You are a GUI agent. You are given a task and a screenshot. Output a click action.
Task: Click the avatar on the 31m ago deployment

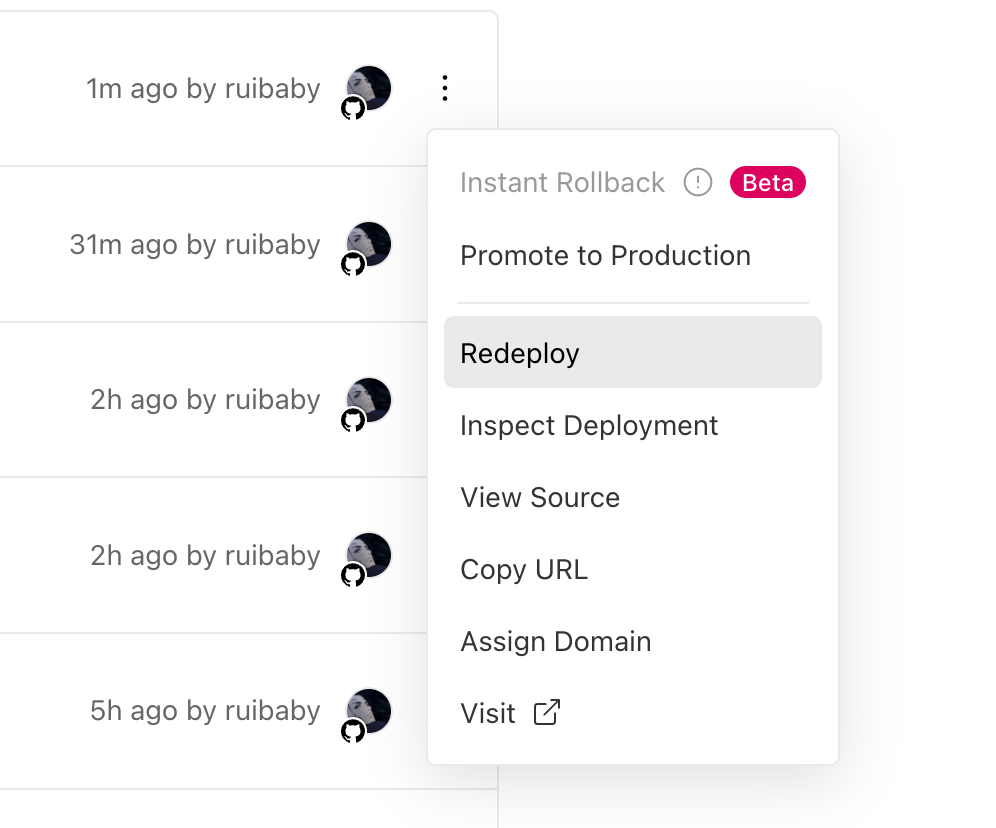click(370, 242)
